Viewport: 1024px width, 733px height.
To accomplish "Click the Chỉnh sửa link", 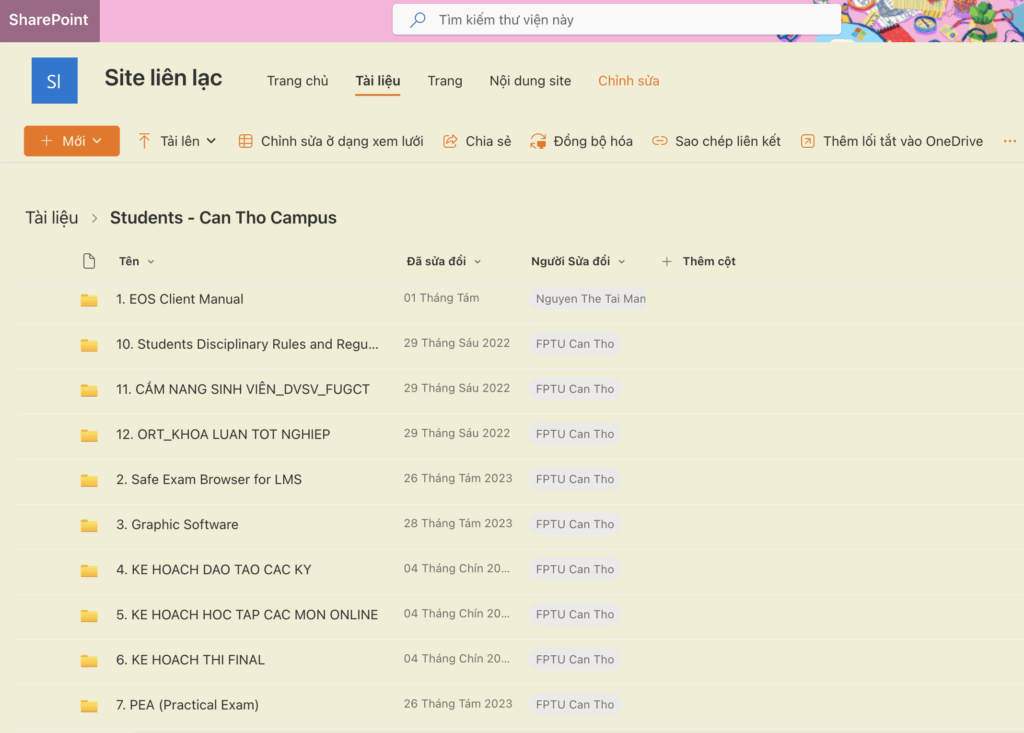I will (x=628, y=81).
